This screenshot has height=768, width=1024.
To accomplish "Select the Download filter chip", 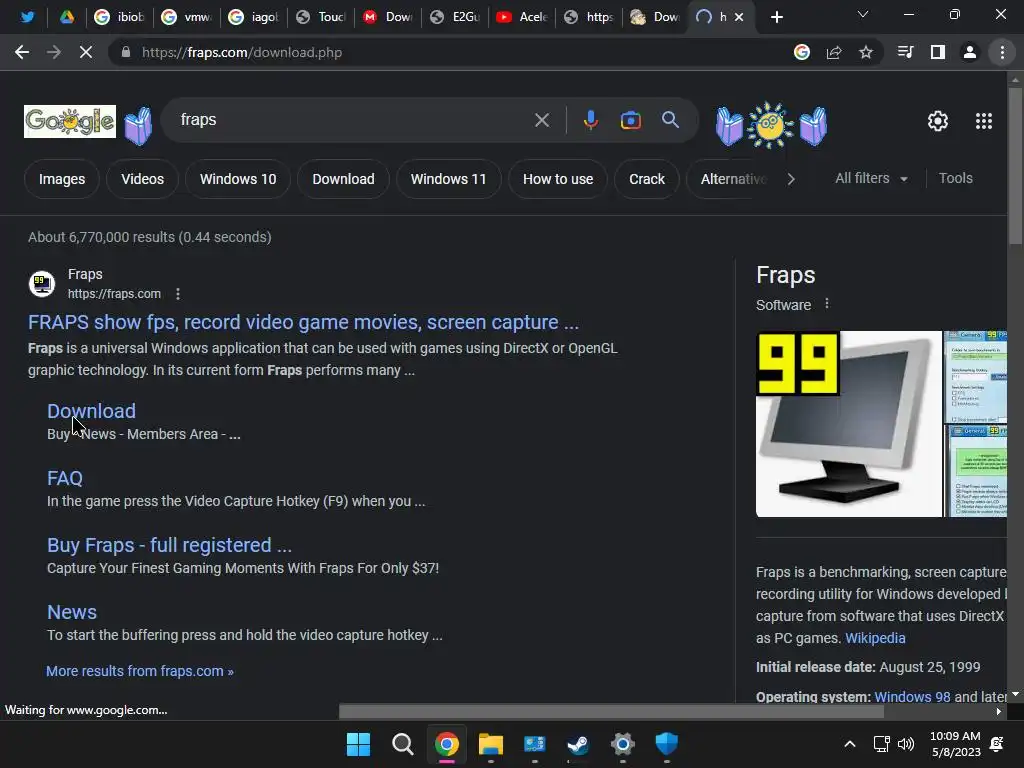I will pos(344,179).
